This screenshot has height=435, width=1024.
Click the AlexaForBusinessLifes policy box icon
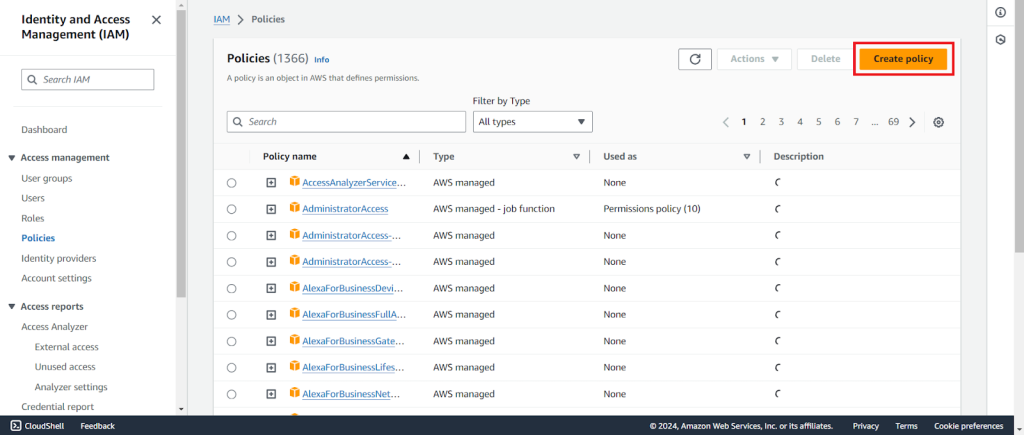tap(295, 367)
